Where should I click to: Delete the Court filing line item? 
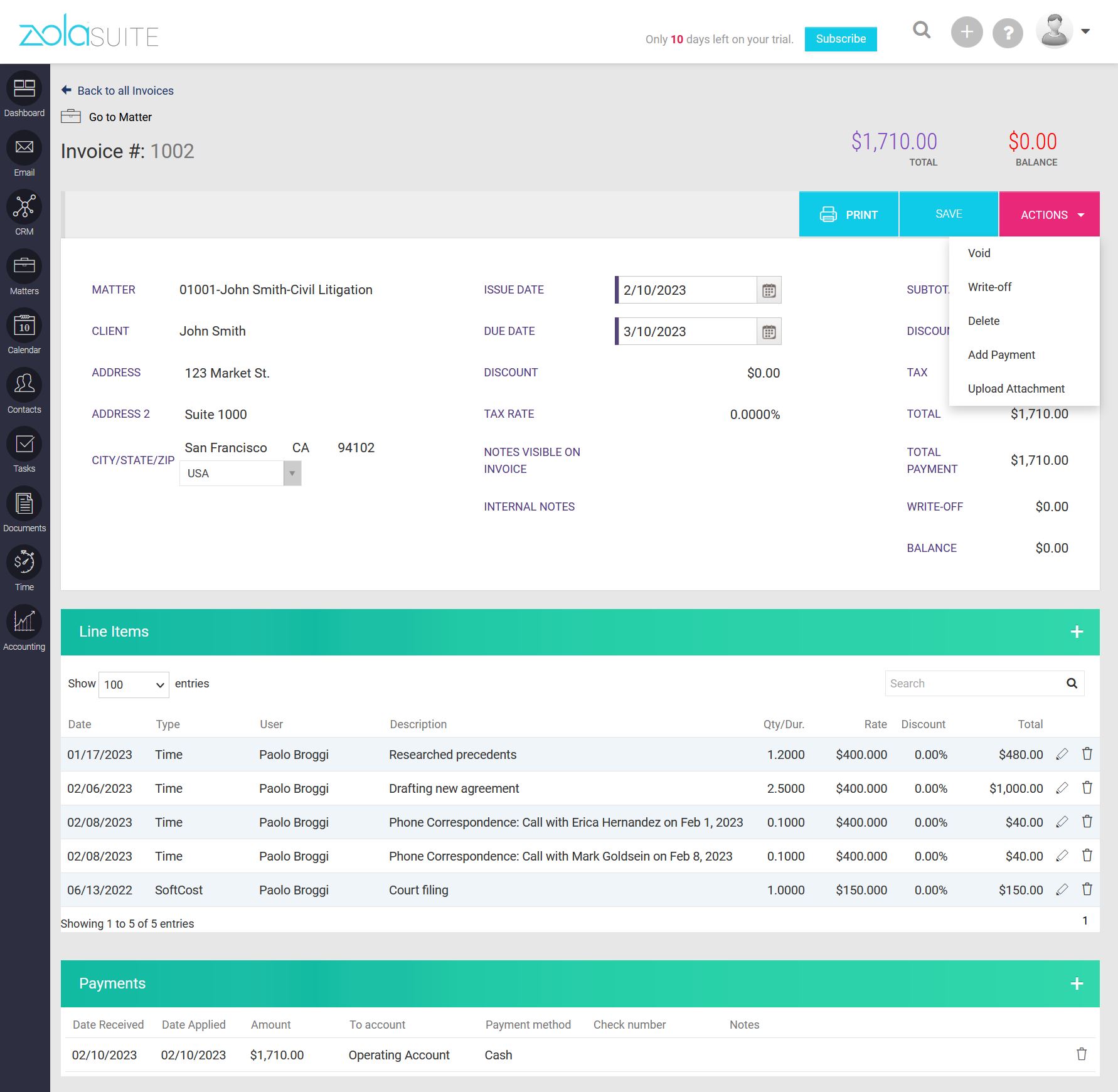1087,889
